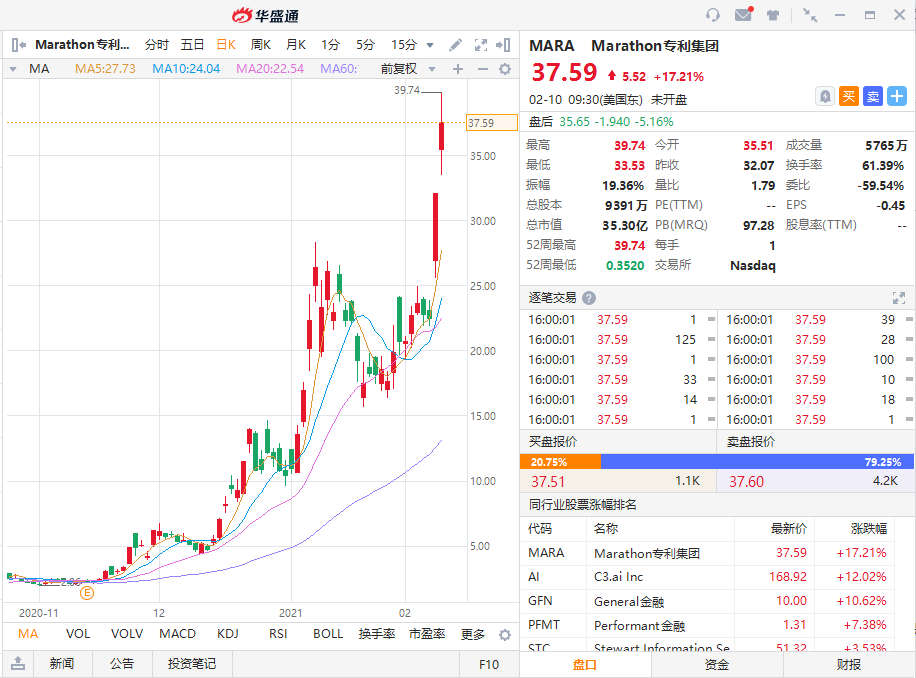Toggle MA indicator at bottom
This screenshot has width=916, height=678.
[28, 634]
